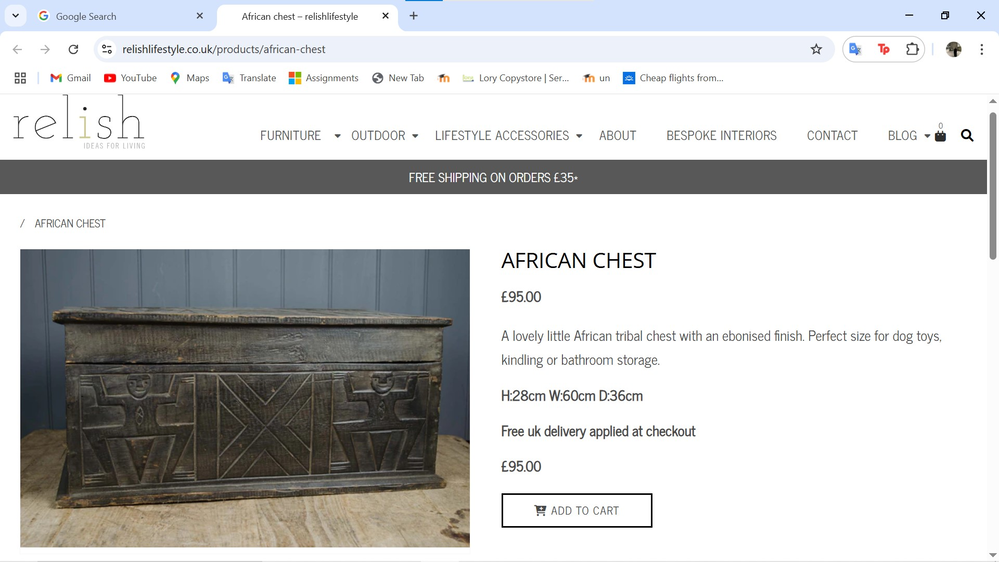Click the African chest product image
Screen dimensions: 999x562
coord(245,398)
